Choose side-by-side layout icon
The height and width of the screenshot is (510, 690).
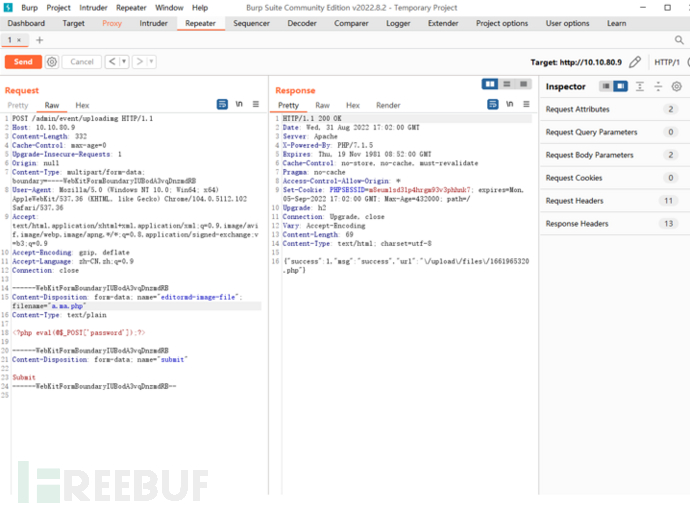[490, 84]
